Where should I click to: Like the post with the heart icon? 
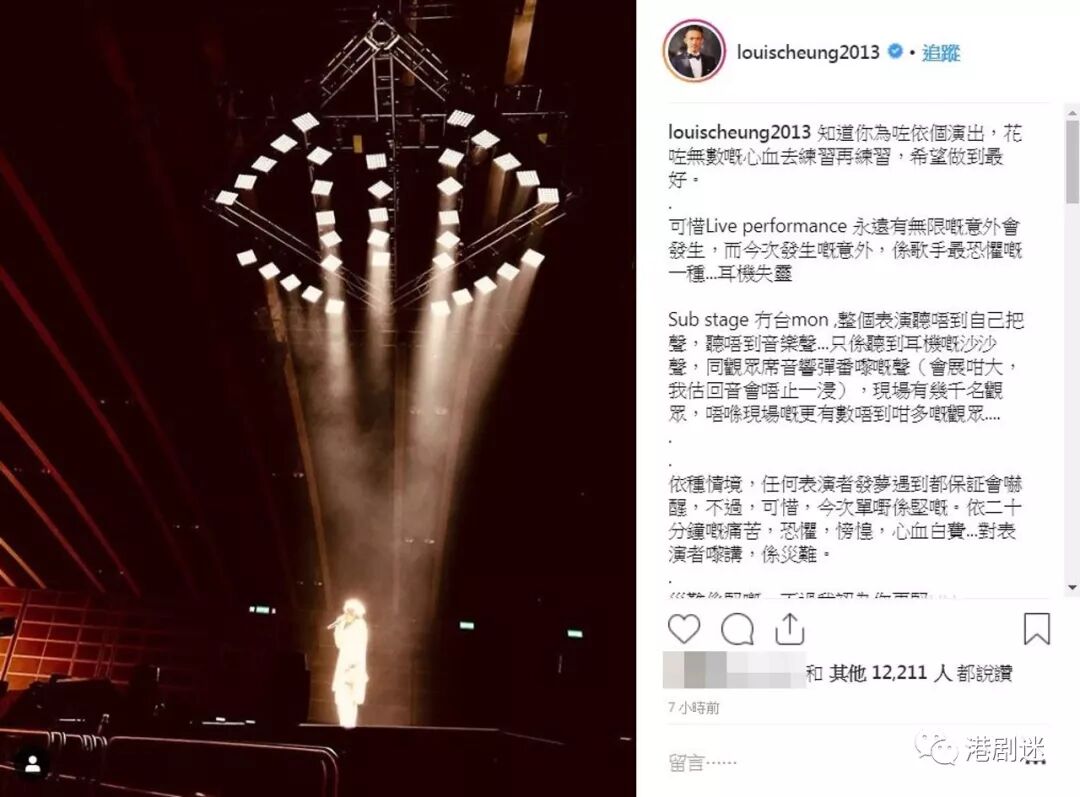(x=684, y=629)
